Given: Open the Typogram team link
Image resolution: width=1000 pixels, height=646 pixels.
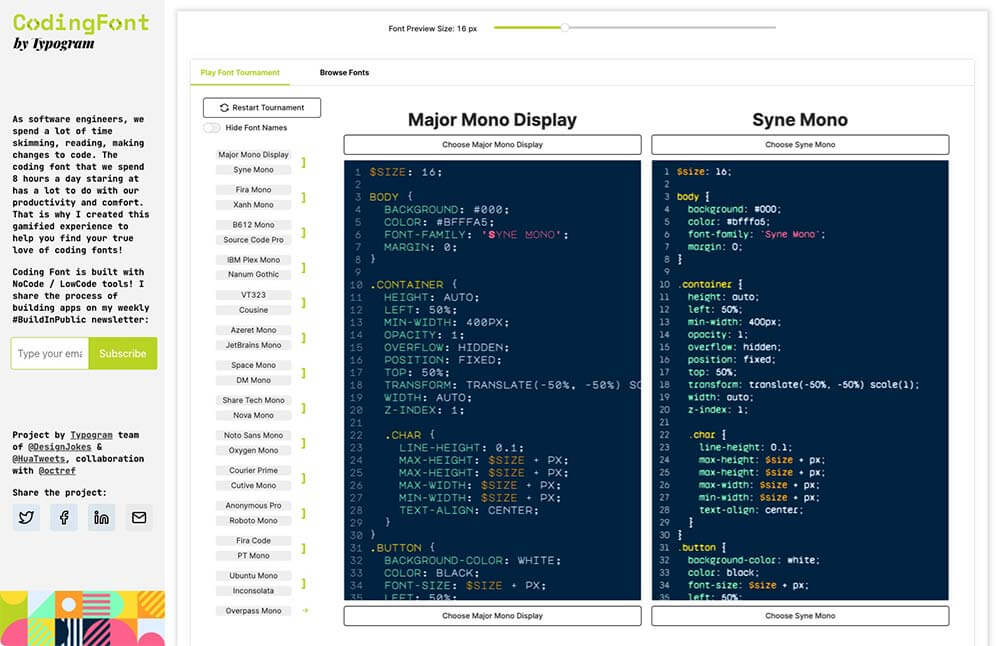Looking at the screenshot, I should [91, 435].
